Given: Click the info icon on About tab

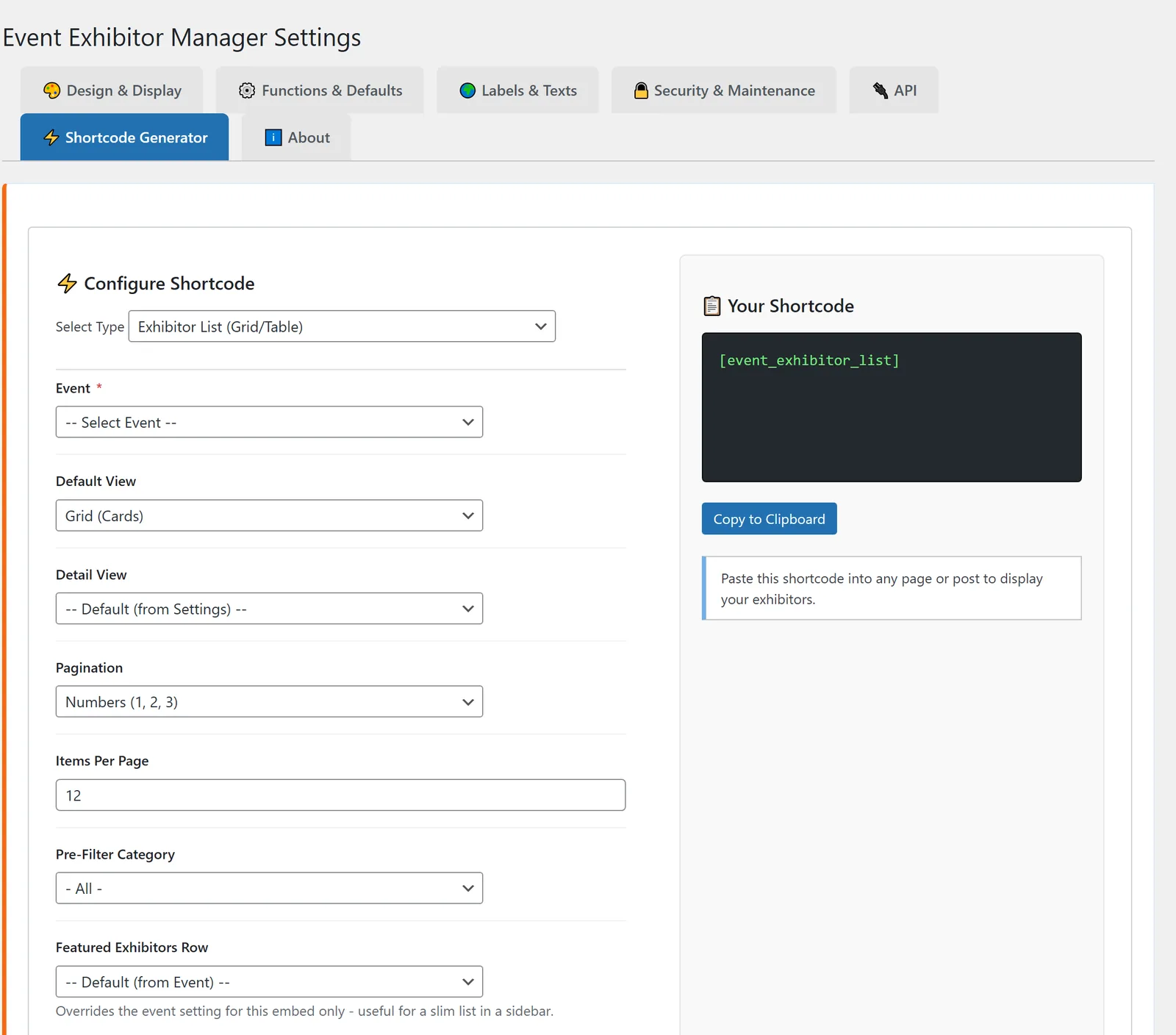Looking at the screenshot, I should tap(273, 137).
